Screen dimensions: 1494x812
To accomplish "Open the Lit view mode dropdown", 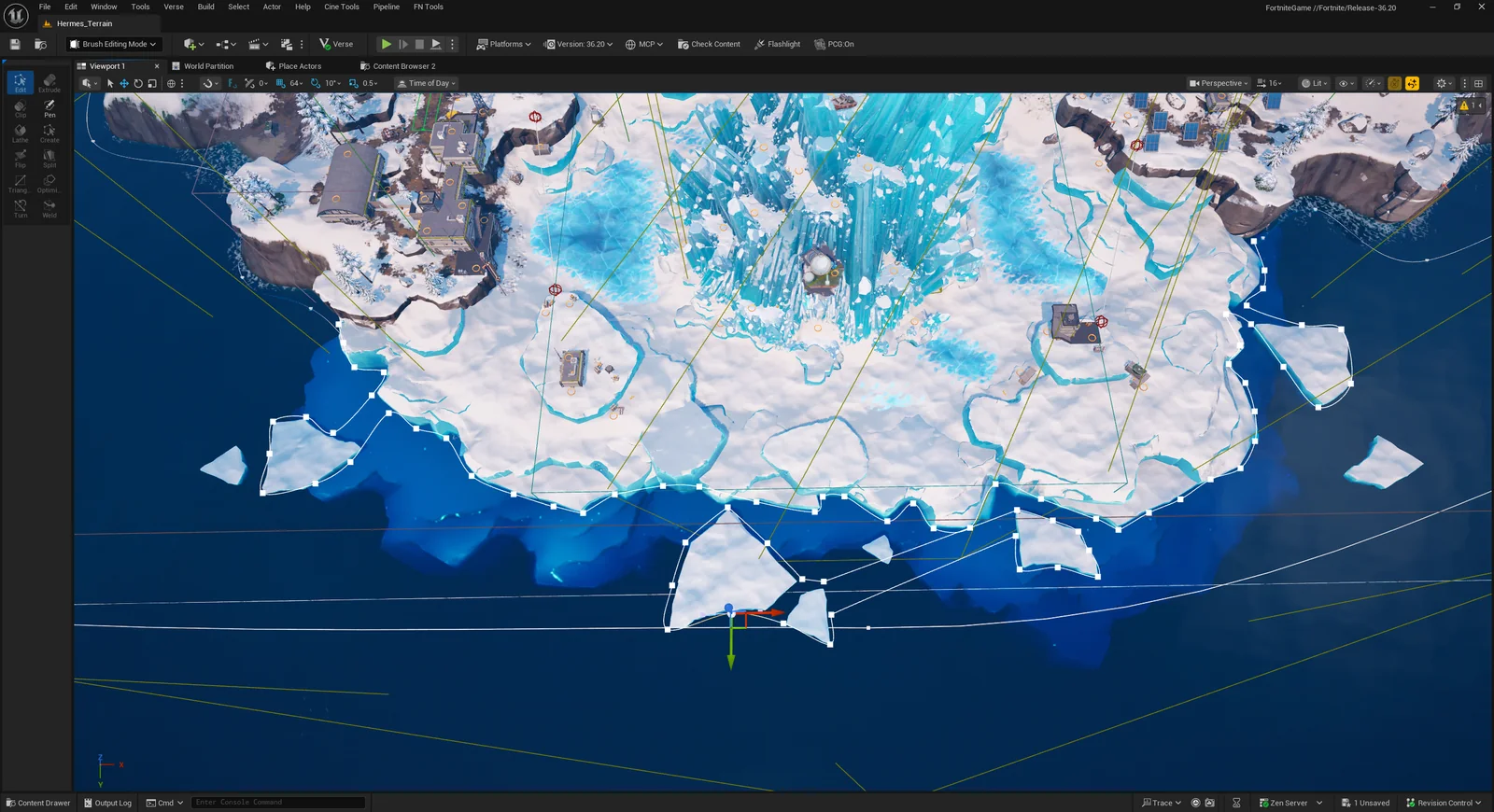I will (1314, 83).
